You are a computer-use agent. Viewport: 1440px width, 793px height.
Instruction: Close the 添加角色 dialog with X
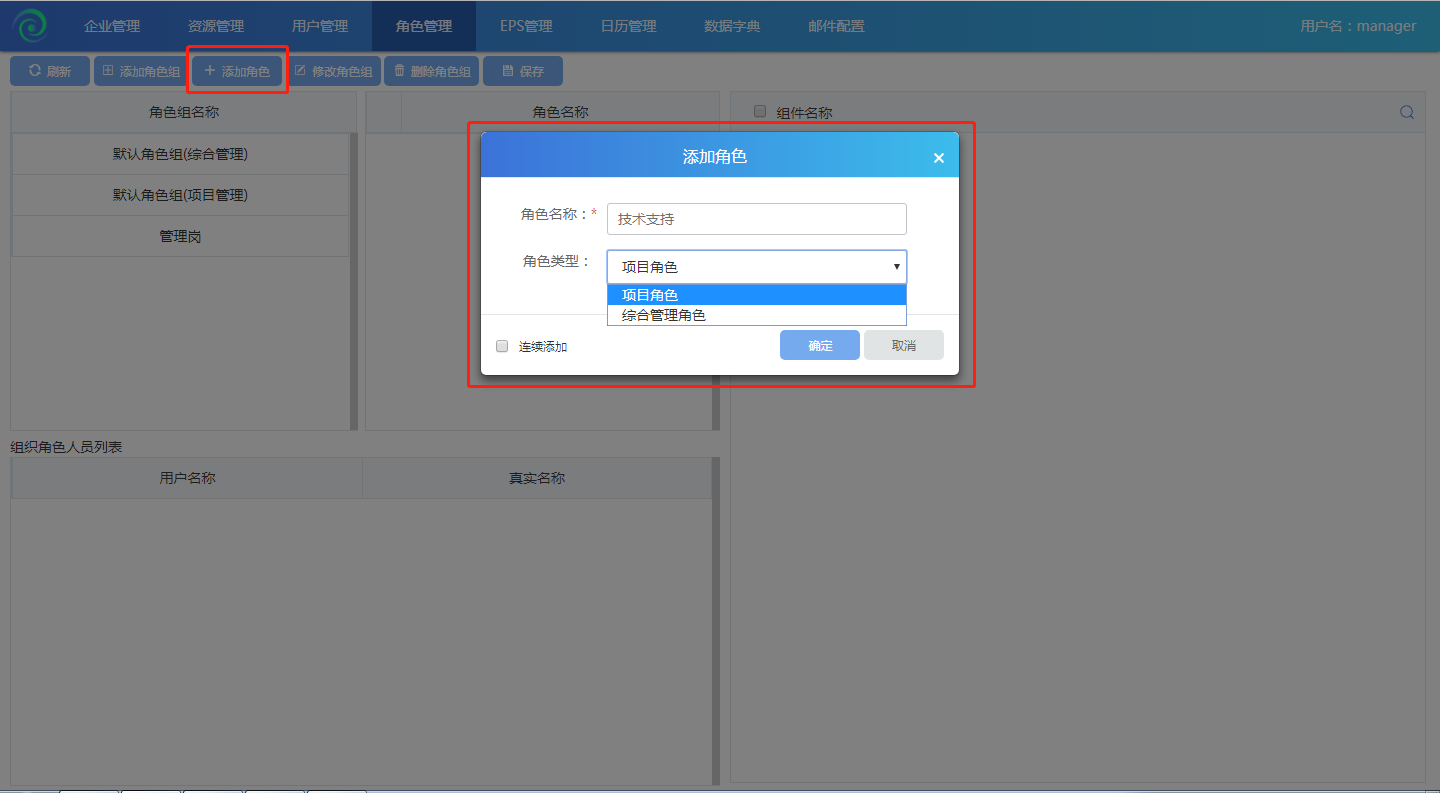pos(938,158)
